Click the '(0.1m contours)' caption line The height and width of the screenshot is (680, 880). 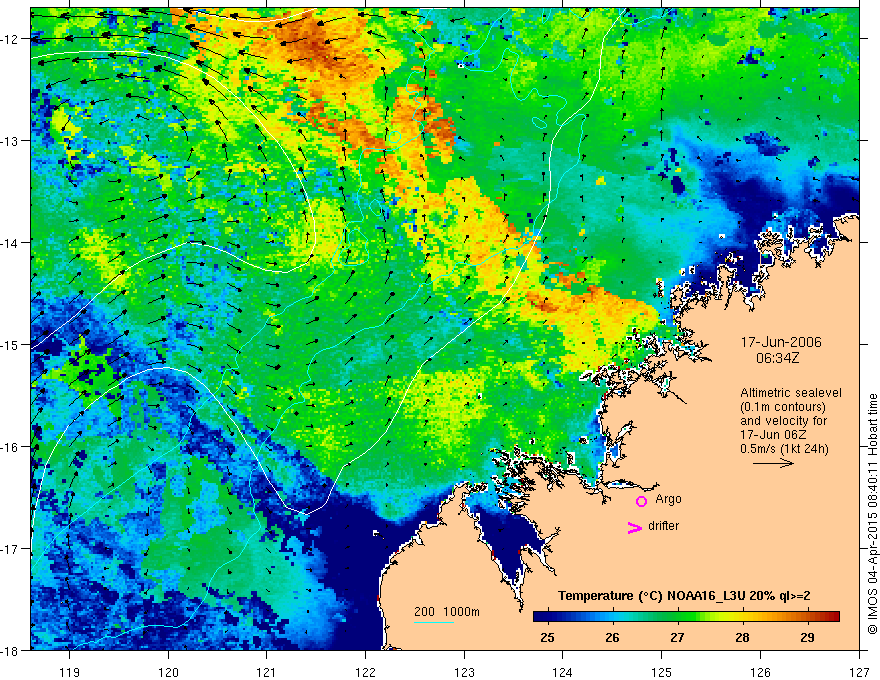pyautogui.click(x=783, y=407)
